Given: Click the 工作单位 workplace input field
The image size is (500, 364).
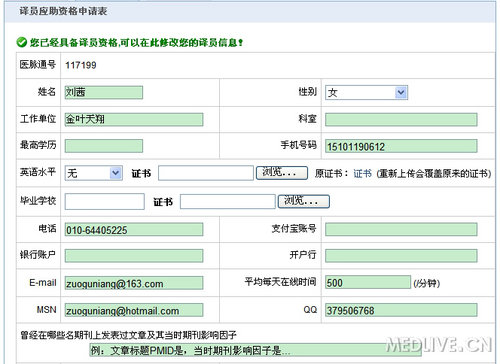Looking at the screenshot, I should click(134, 119).
